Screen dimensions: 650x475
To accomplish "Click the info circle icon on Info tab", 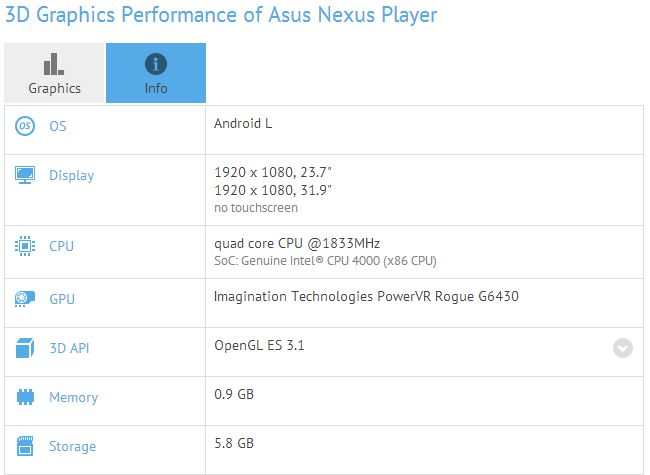I will click(156, 63).
